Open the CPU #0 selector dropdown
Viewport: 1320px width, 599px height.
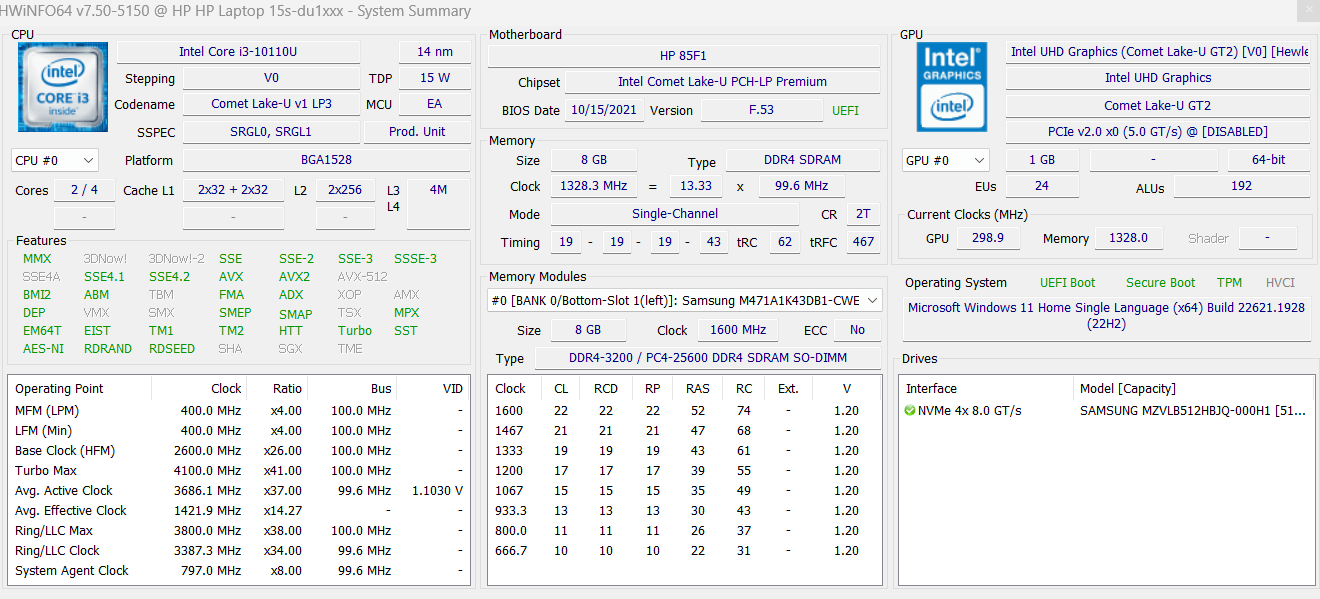55,160
